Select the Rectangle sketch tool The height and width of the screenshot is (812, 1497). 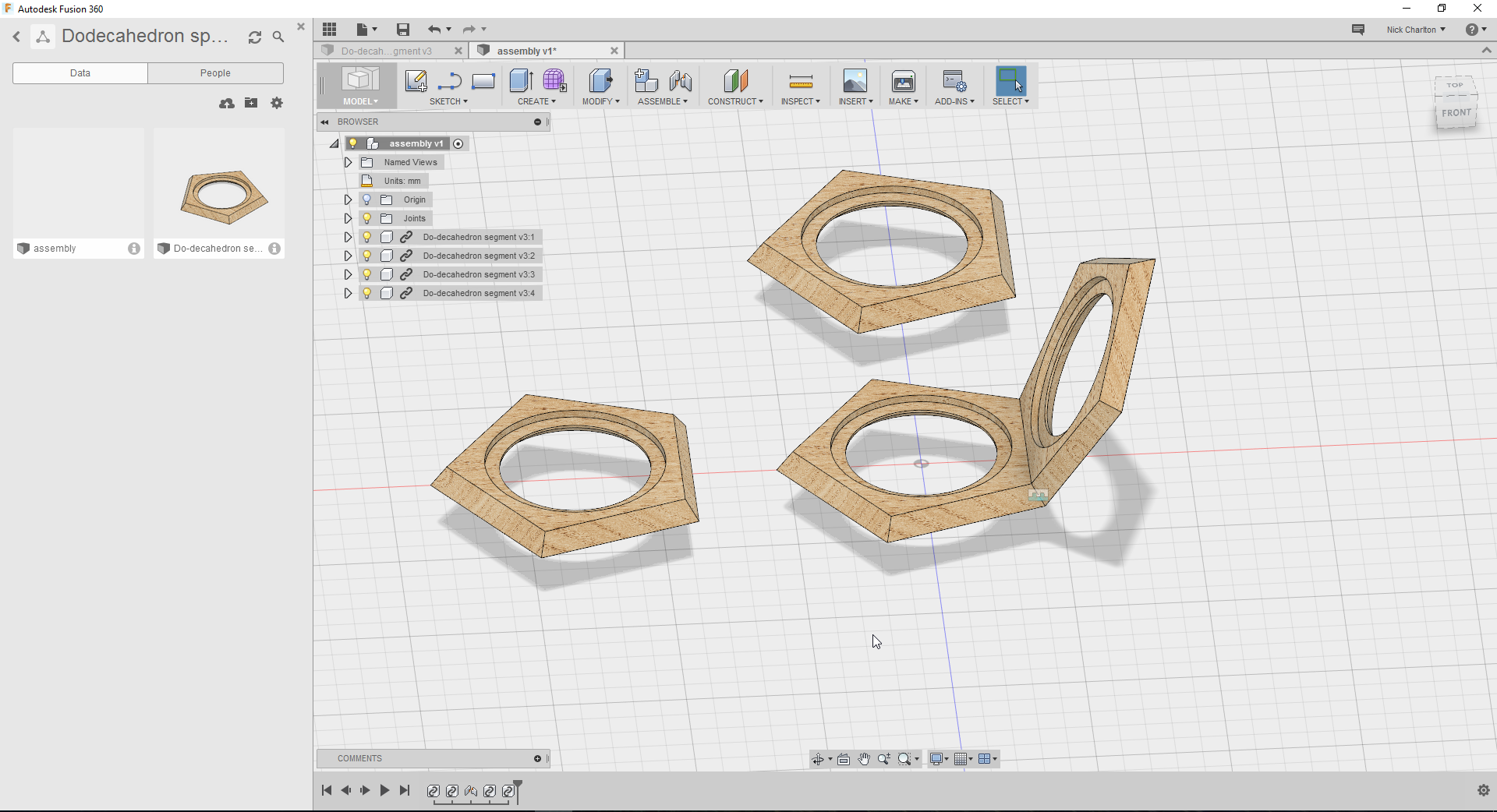point(483,81)
